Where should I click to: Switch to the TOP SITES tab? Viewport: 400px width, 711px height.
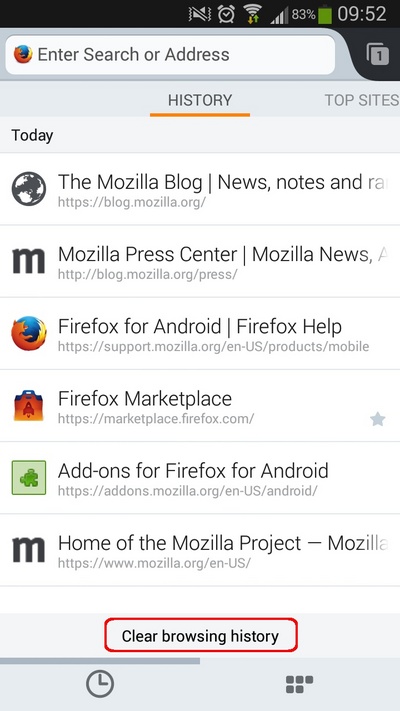[361, 100]
